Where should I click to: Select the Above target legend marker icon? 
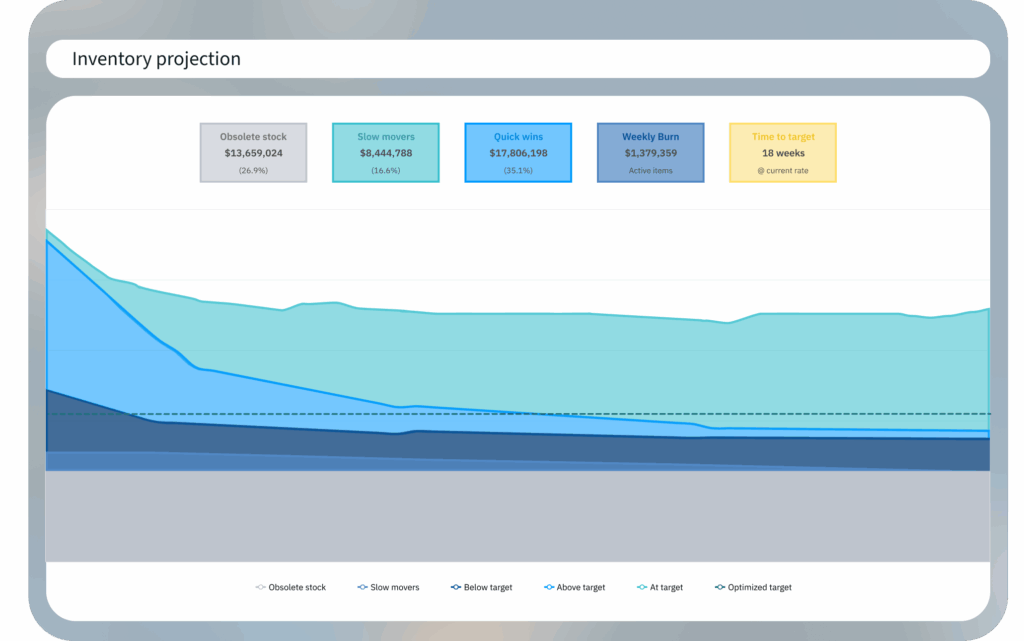click(549, 587)
